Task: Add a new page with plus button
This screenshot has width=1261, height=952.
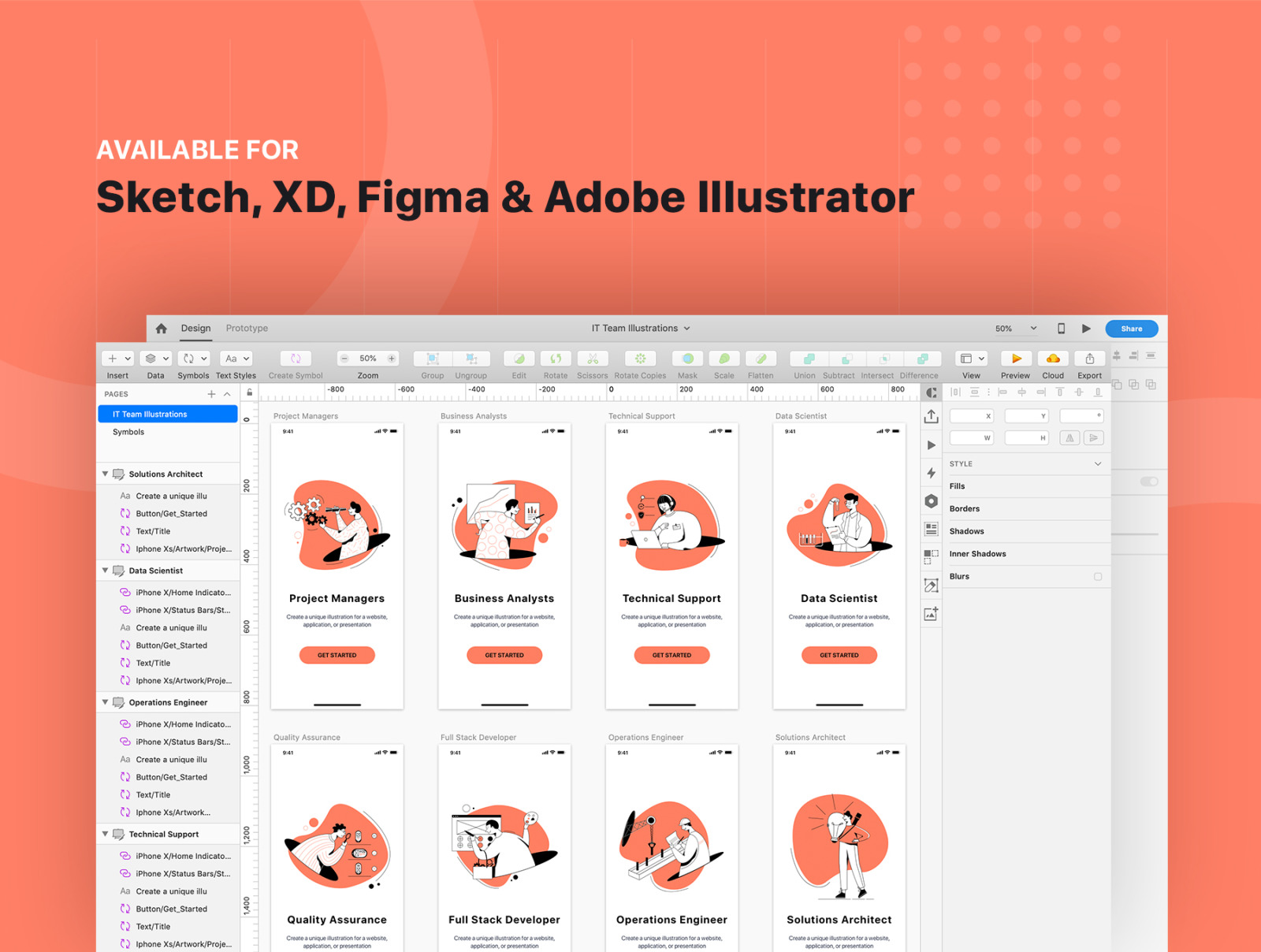Action: (x=211, y=394)
